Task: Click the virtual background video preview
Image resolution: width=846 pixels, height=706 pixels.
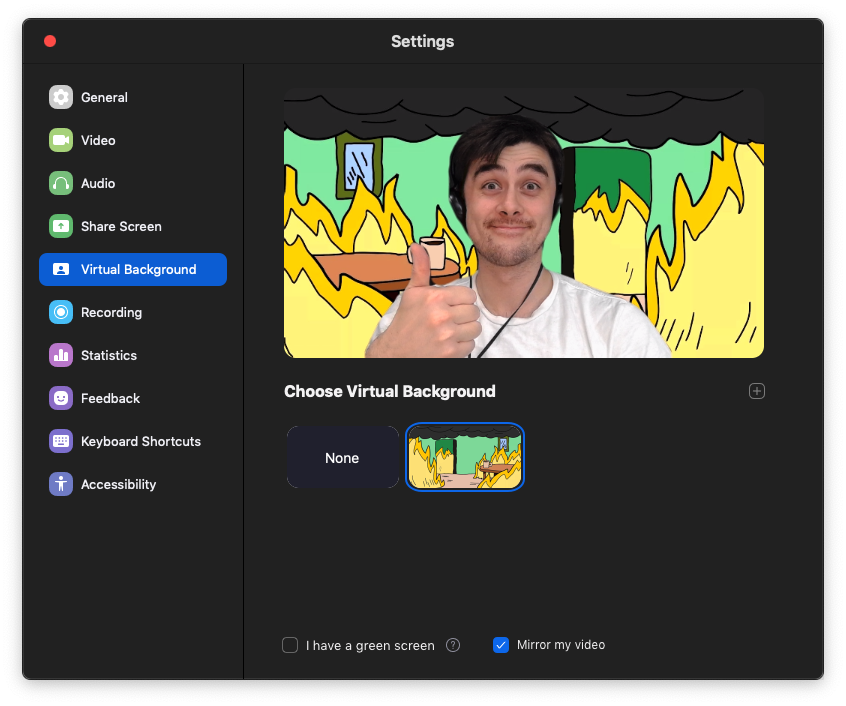Action: (x=523, y=223)
